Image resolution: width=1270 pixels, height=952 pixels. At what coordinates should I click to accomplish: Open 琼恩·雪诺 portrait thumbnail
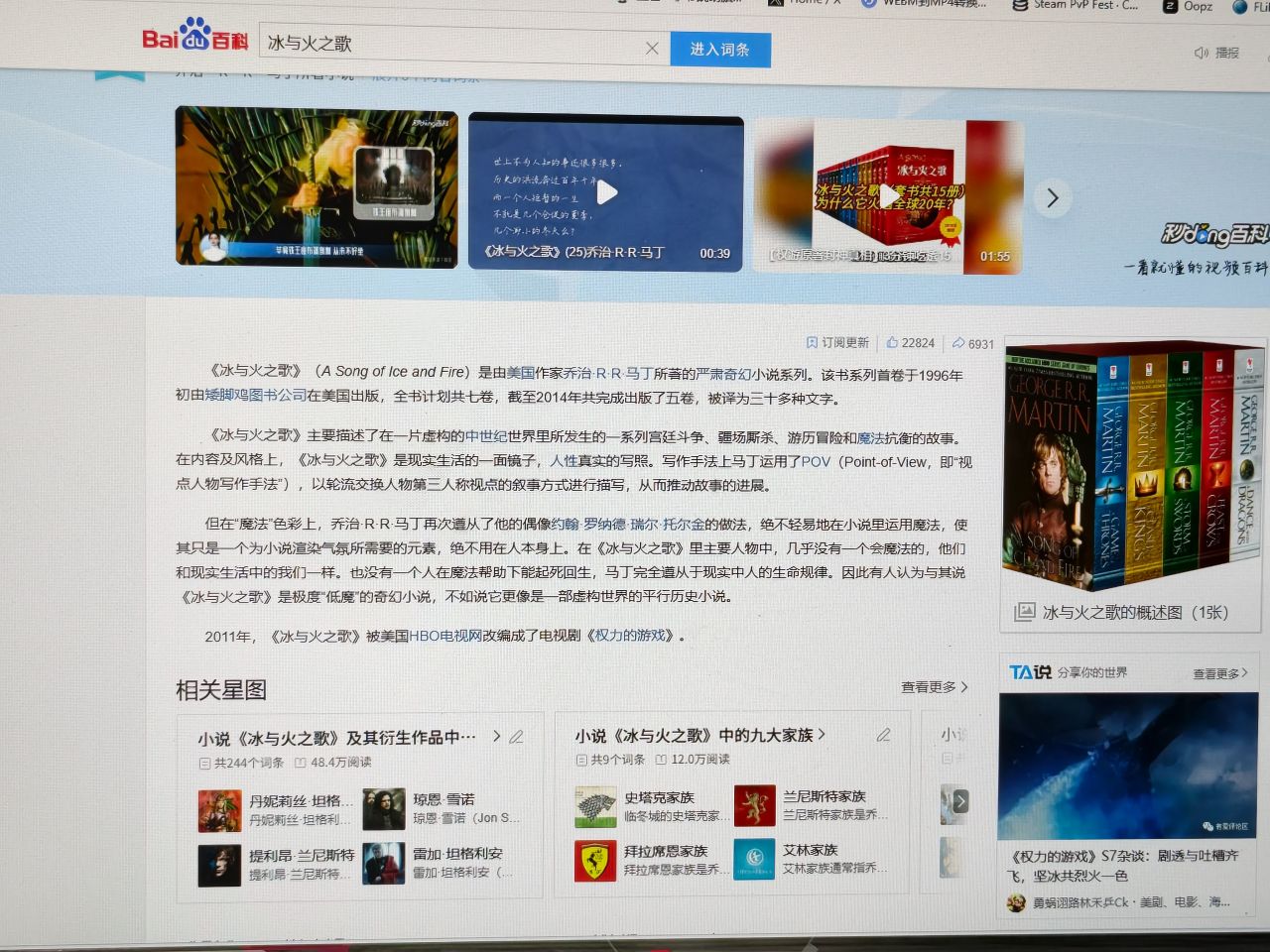click(383, 808)
